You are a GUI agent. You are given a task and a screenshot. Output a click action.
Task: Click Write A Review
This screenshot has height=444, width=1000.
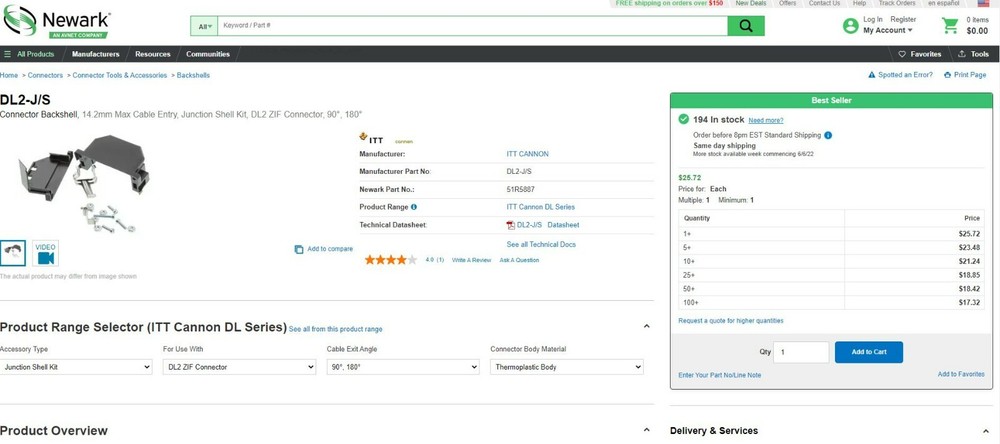tap(471, 260)
